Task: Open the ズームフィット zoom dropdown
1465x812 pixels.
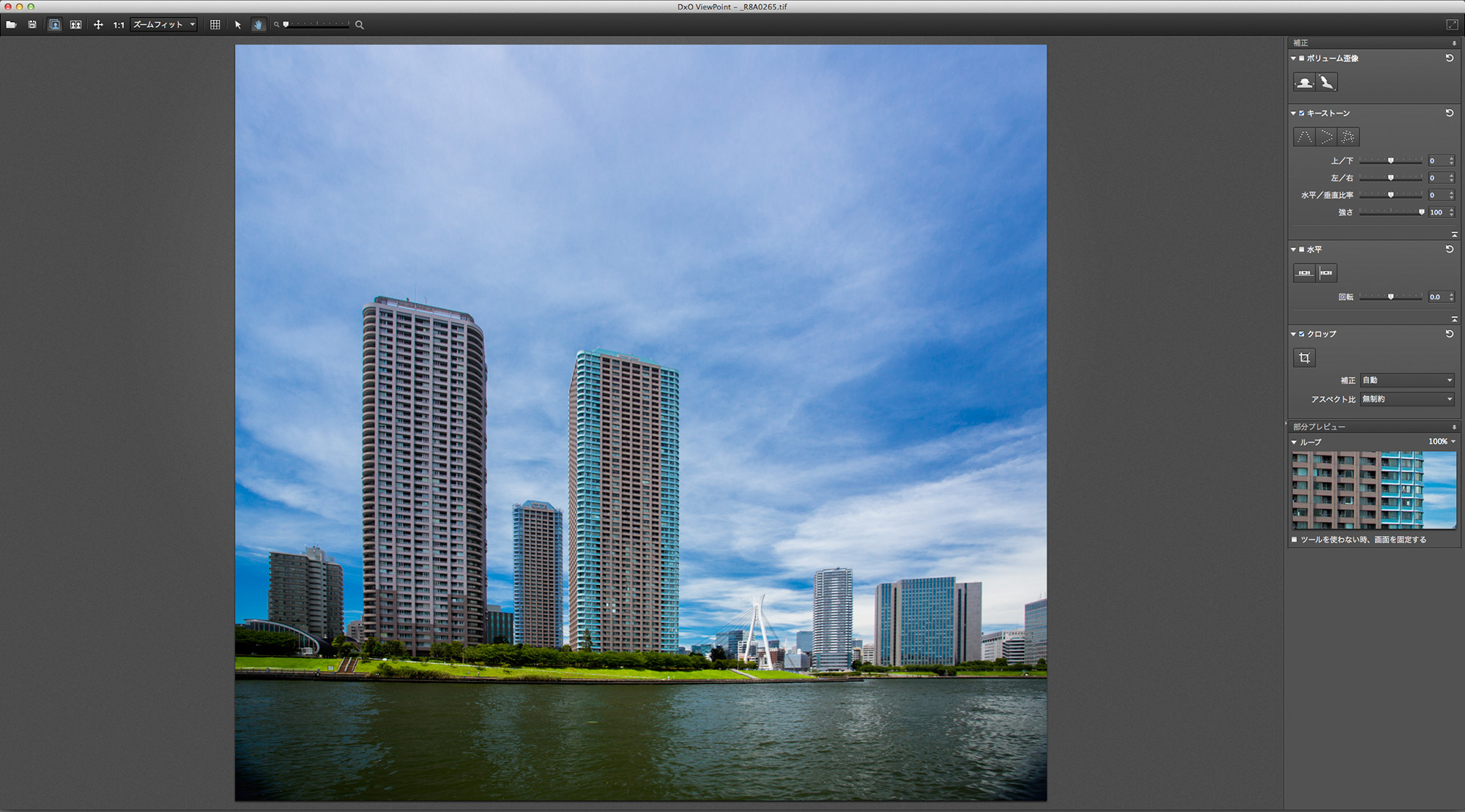Action: pos(163,24)
